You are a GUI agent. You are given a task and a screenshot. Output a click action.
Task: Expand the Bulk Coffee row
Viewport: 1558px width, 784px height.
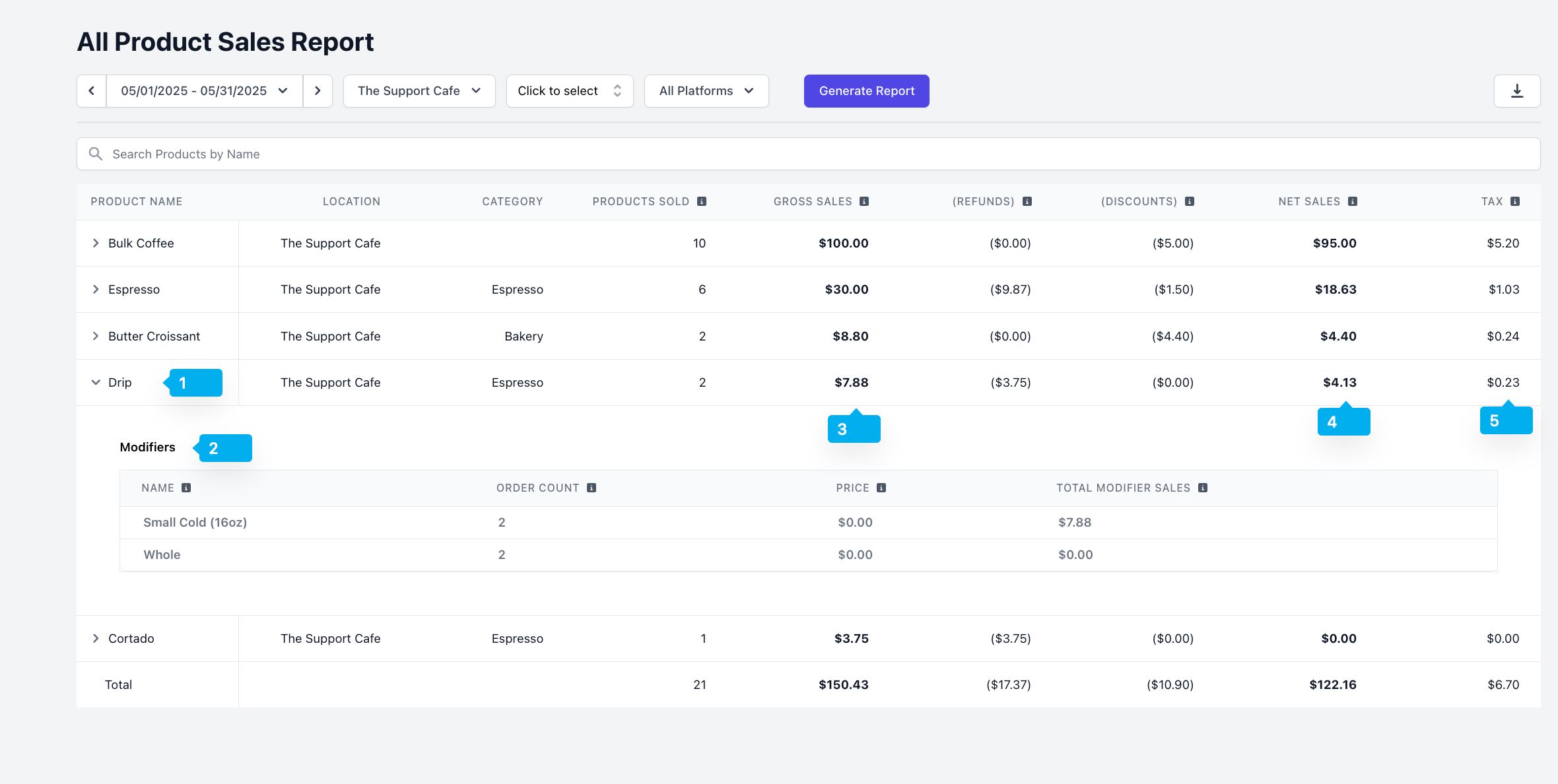click(x=96, y=243)
